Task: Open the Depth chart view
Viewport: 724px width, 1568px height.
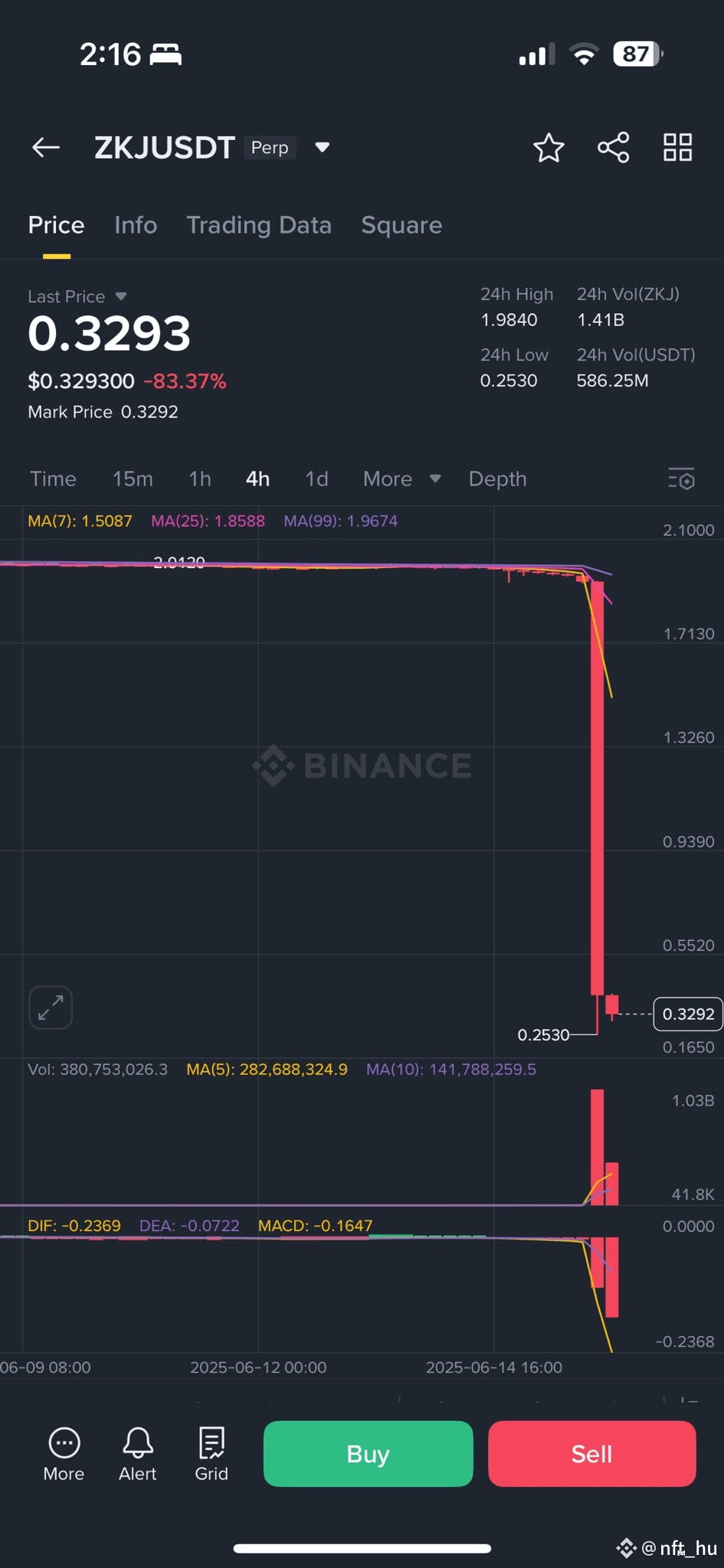Action: tap(498, 479)
